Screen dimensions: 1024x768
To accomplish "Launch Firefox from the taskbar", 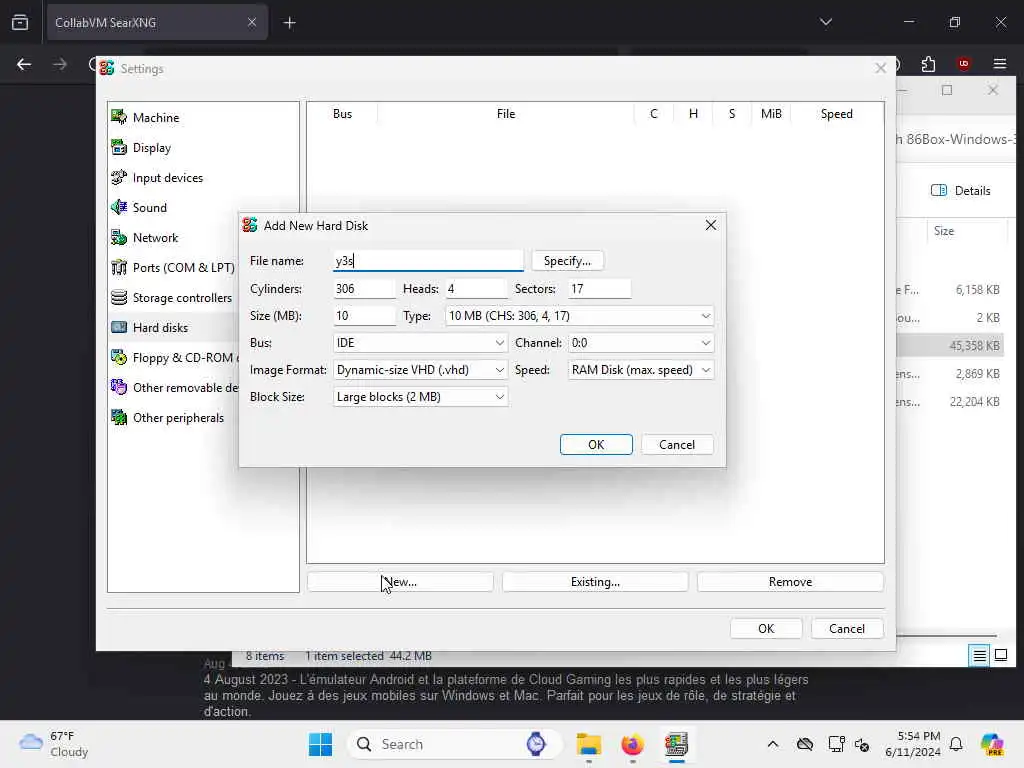I will [632, 744].
